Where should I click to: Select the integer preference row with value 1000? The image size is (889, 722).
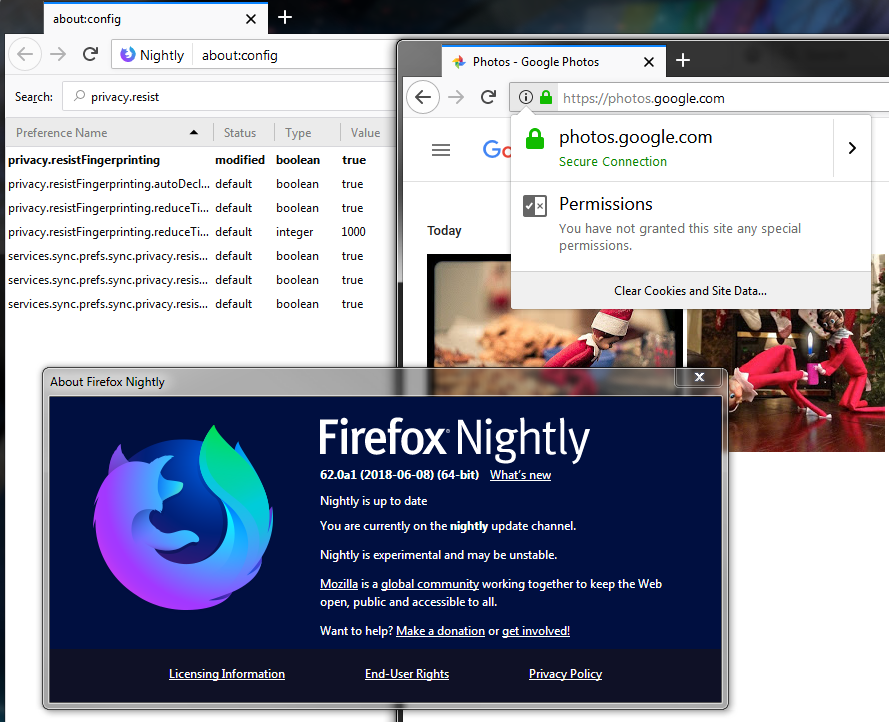(x=201, y=232)
